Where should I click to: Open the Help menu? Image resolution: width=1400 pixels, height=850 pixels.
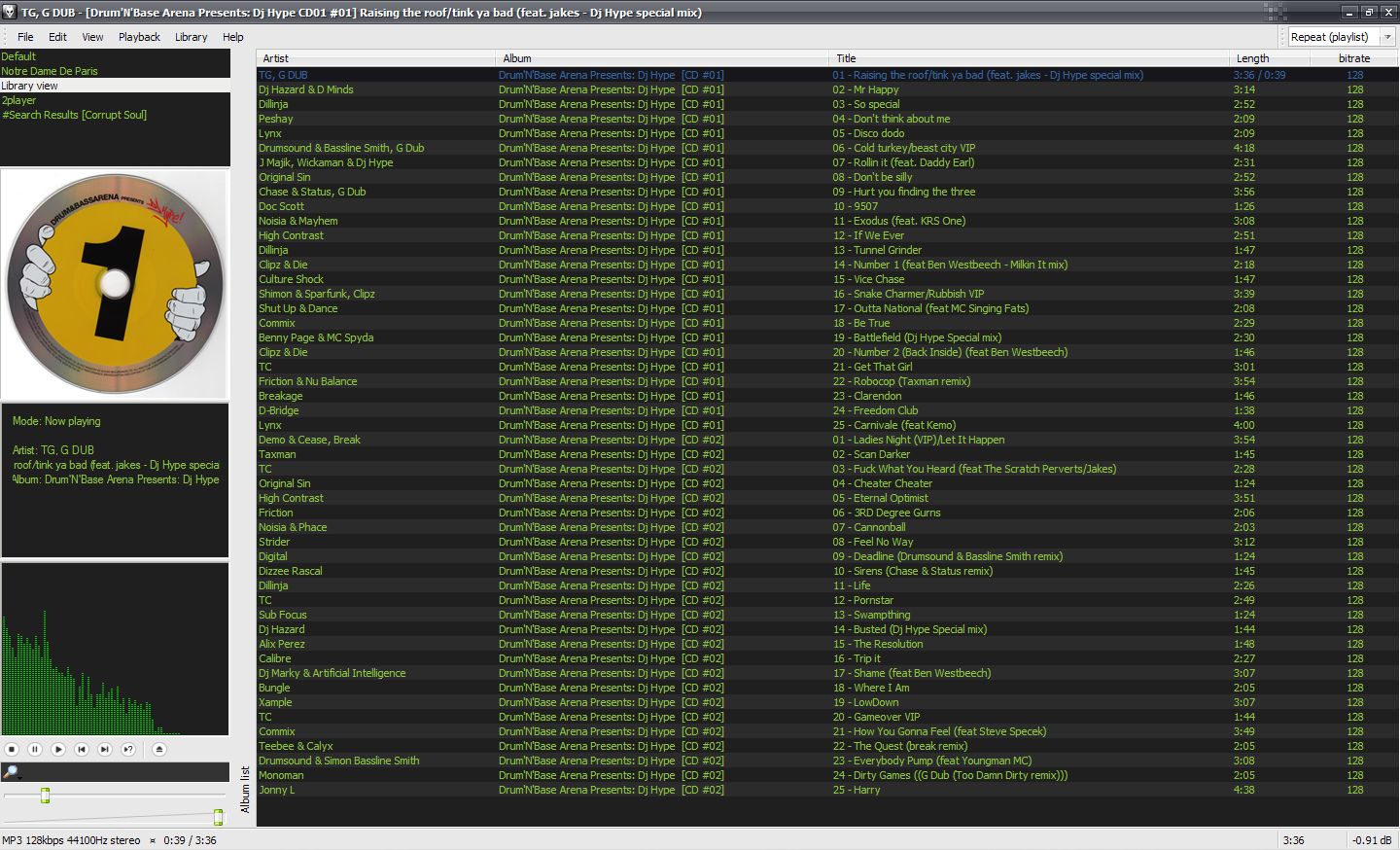click(x=233, y=37)
